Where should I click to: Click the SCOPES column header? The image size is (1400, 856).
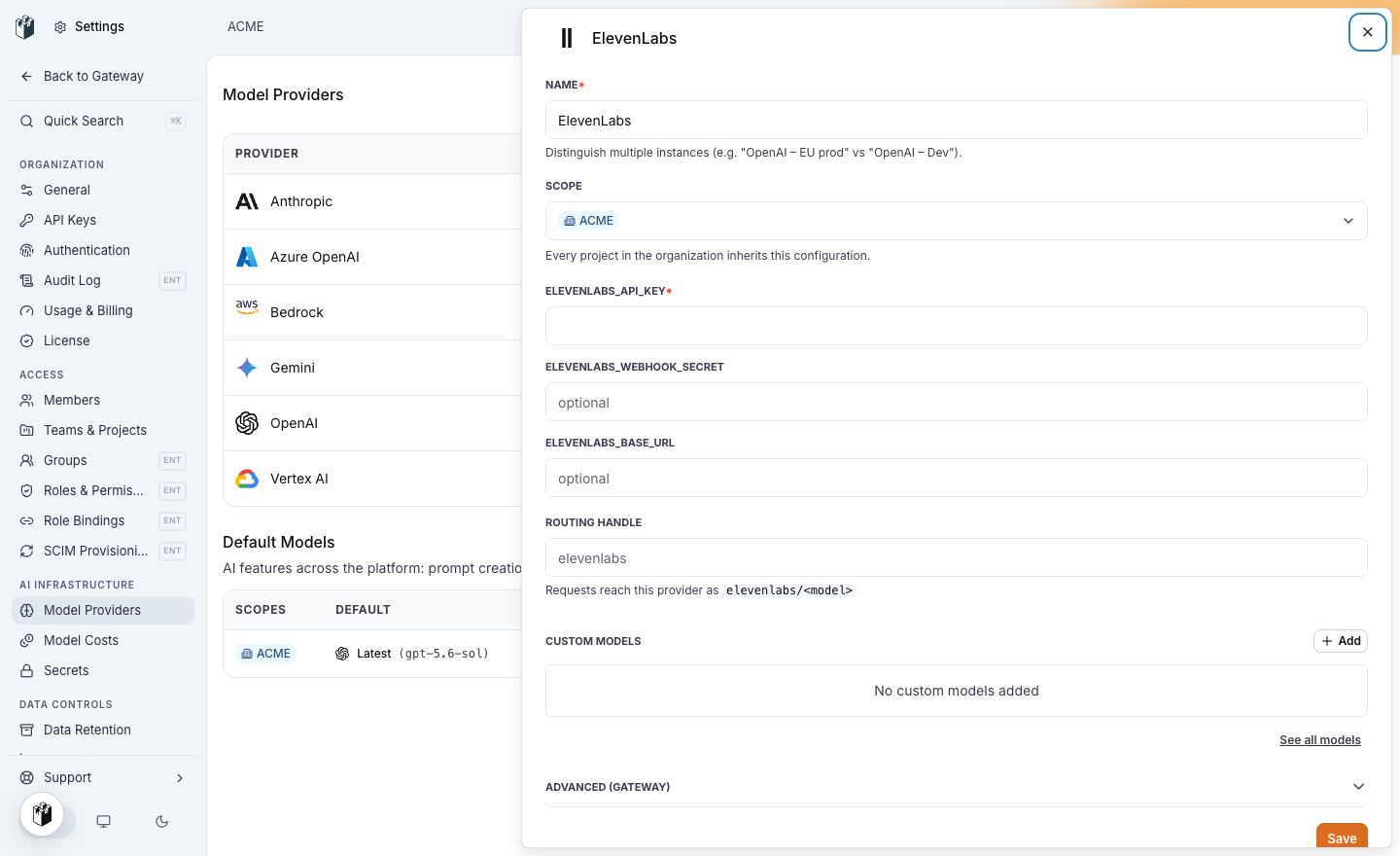point(261,610)
